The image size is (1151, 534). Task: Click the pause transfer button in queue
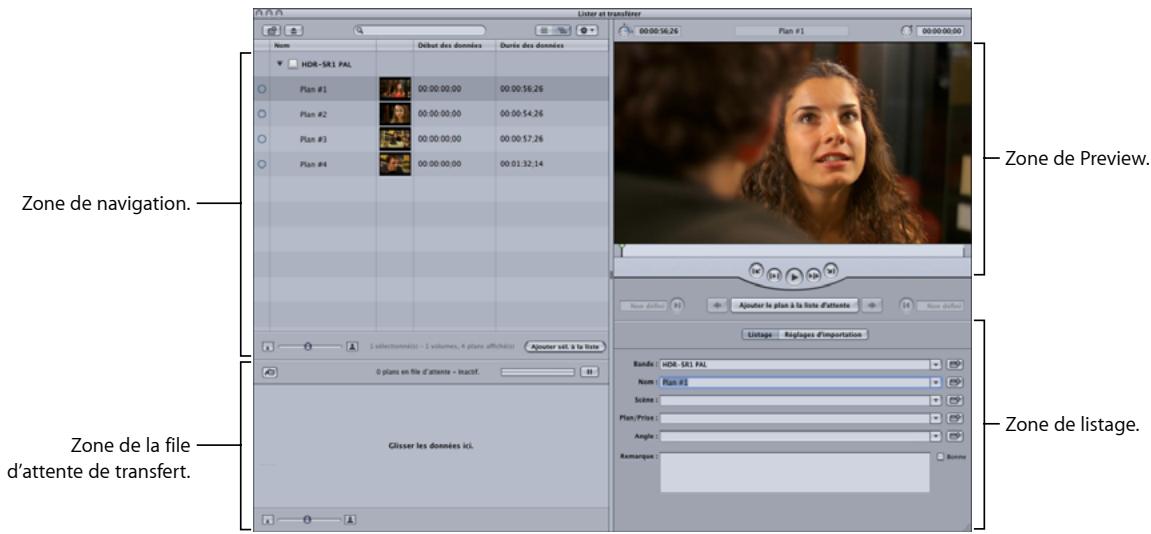(x=589, y=372)
